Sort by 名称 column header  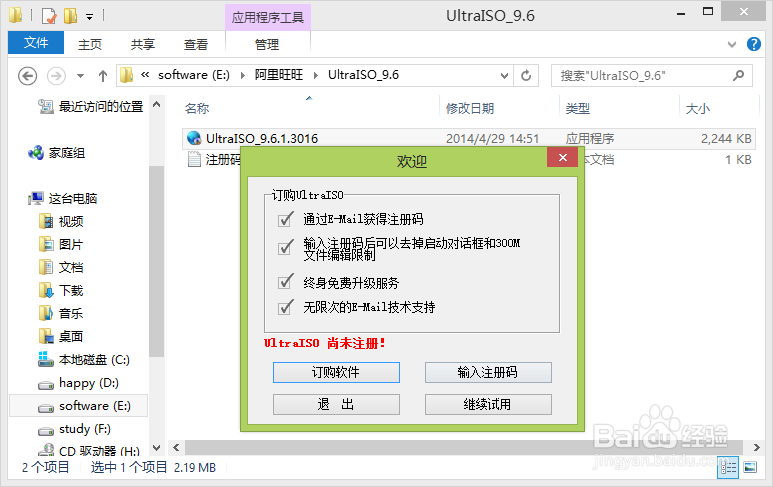[x=197, y=108]
